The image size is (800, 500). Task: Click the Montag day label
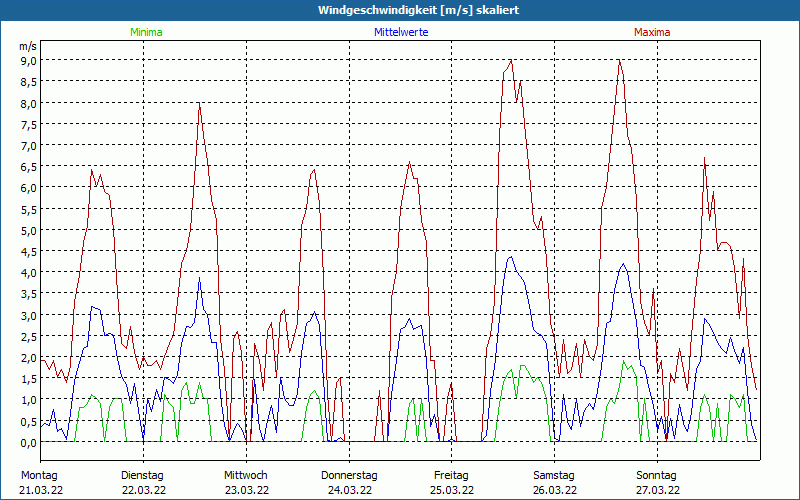pyautogui.click(x=39, y=476)
